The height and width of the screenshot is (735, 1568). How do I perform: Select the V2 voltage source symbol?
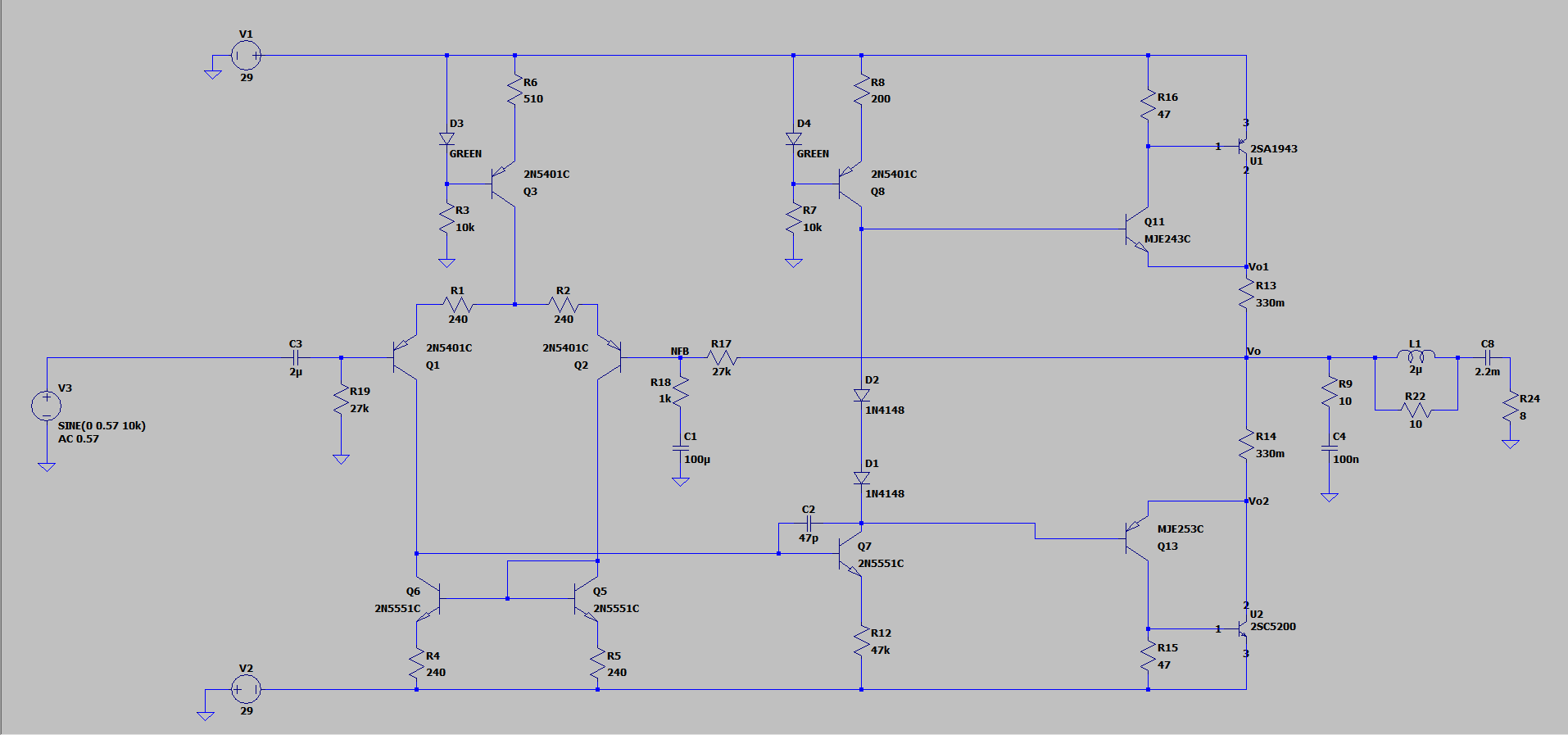[246, 689]
